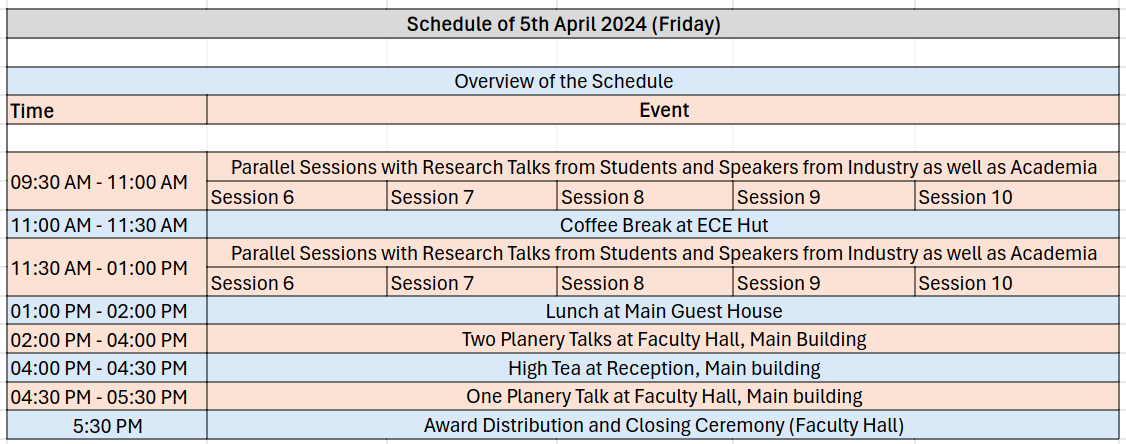Viewport: 1126px width, 444px height.
Task: Click Session 7 in the 11:30 AM block
Action: 471,283
